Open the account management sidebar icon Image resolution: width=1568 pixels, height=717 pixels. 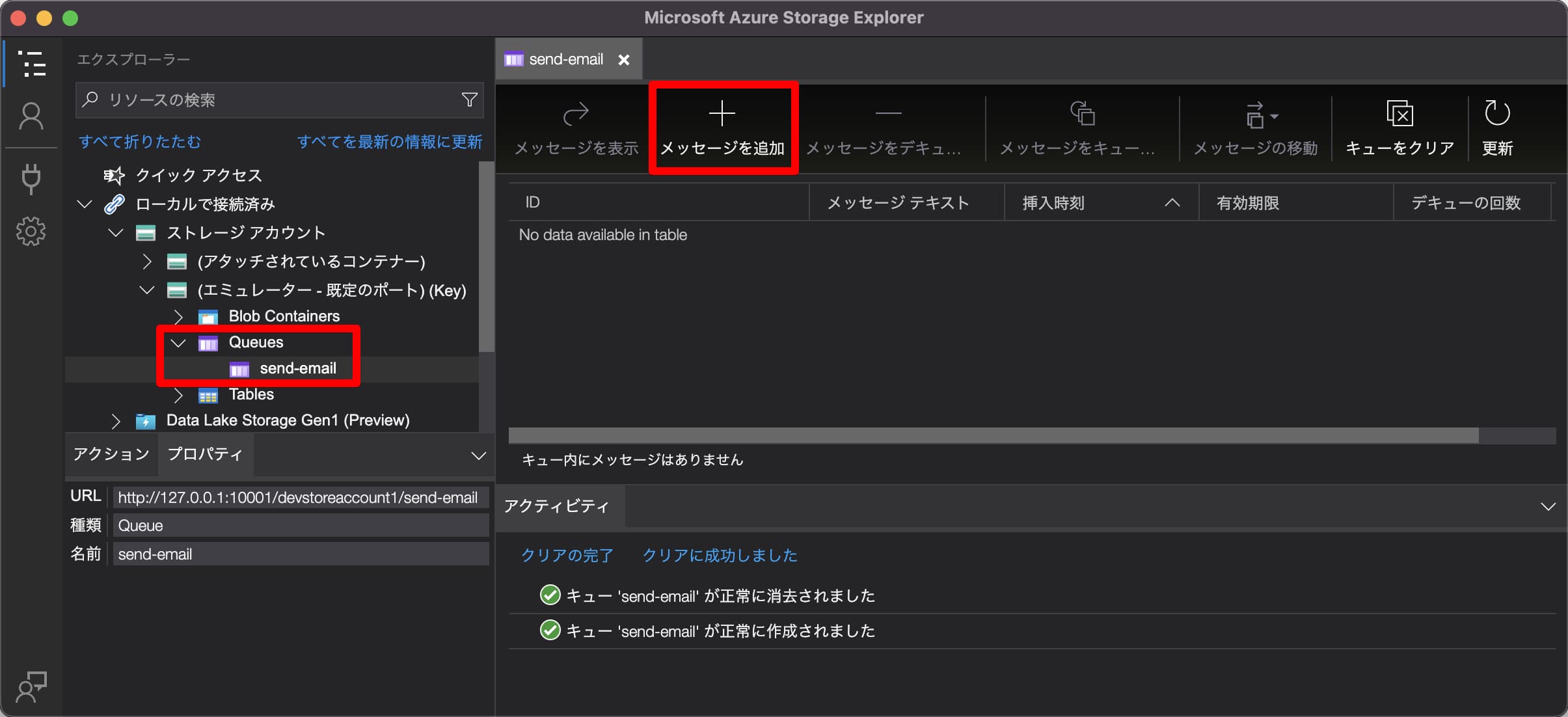pyautogui.click(x=31, y=116)
